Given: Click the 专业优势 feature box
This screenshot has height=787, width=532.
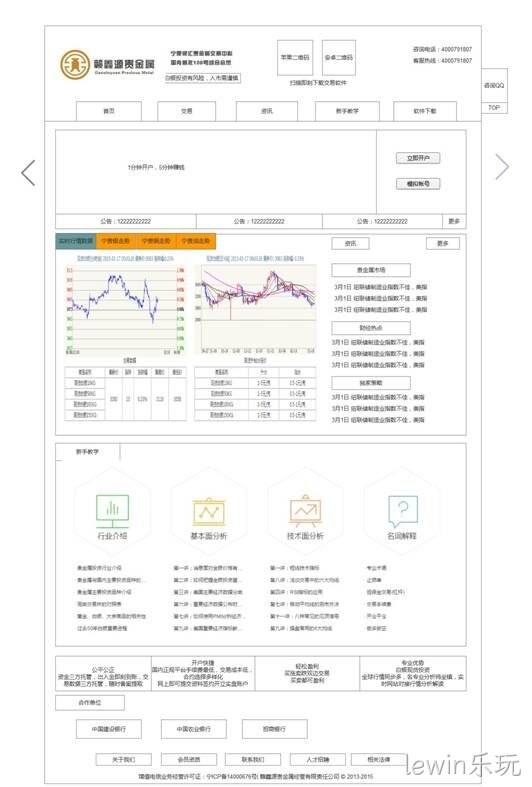Looking at the screenshot, I should [413, 674].
